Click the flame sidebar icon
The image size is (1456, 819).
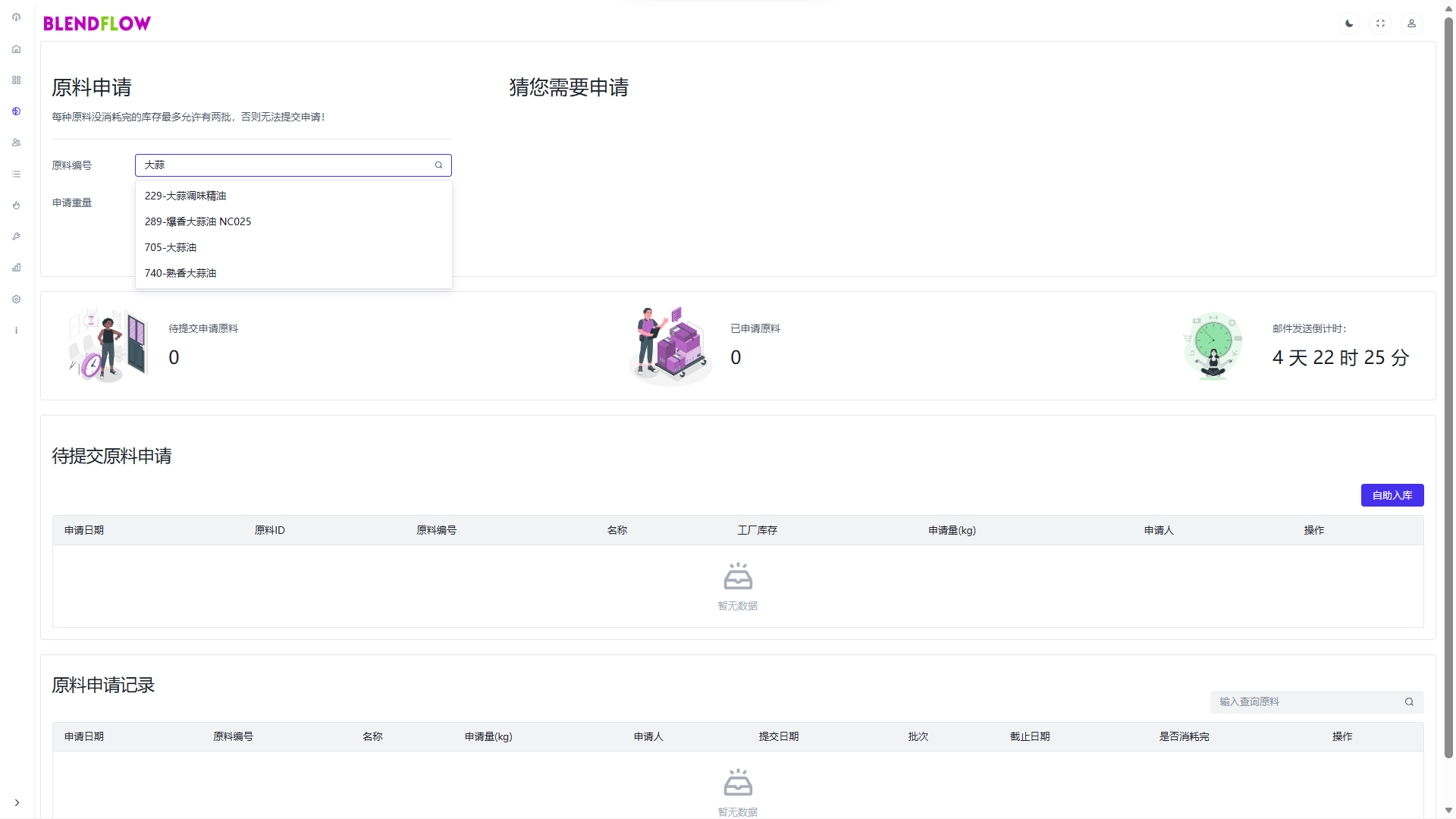point(16,206)
